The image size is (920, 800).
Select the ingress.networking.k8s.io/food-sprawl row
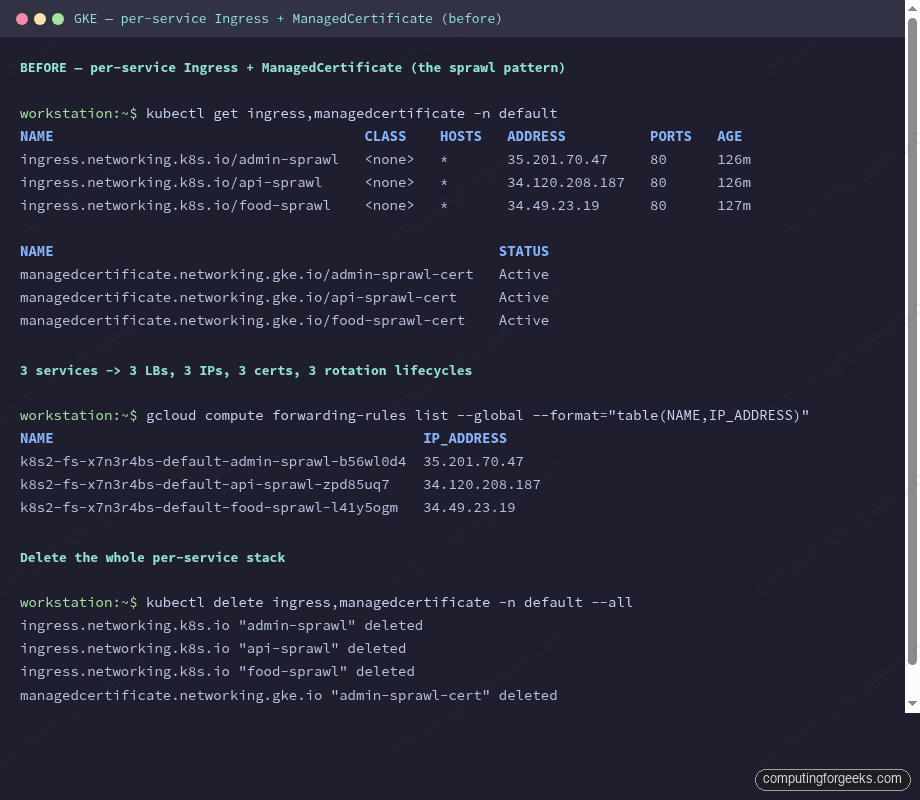pos(175,205)
